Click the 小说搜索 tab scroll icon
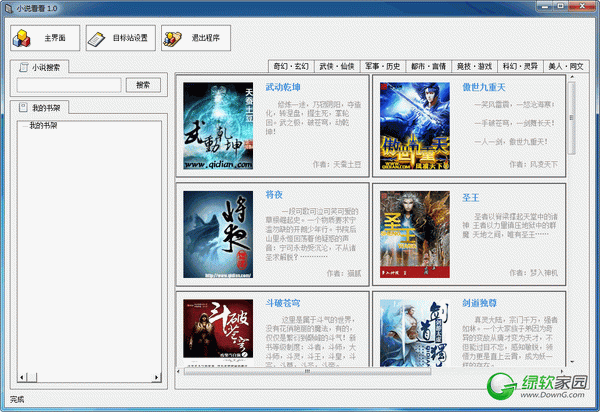The height and width of the screenshot is (412, 600). [x=23, y=67]
